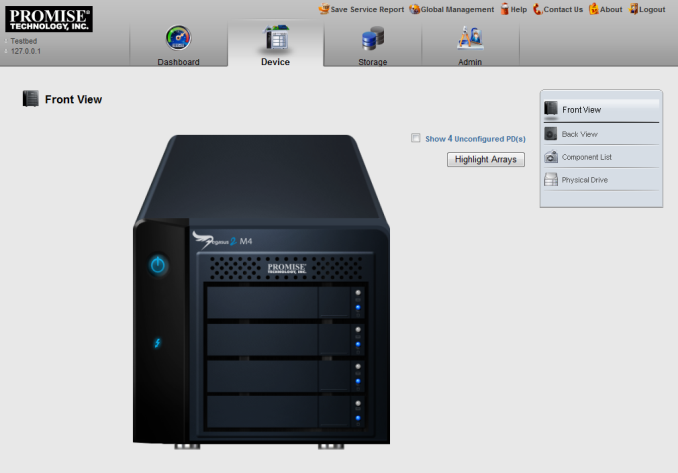
Task: Click the Help icon
Action: 505,9
